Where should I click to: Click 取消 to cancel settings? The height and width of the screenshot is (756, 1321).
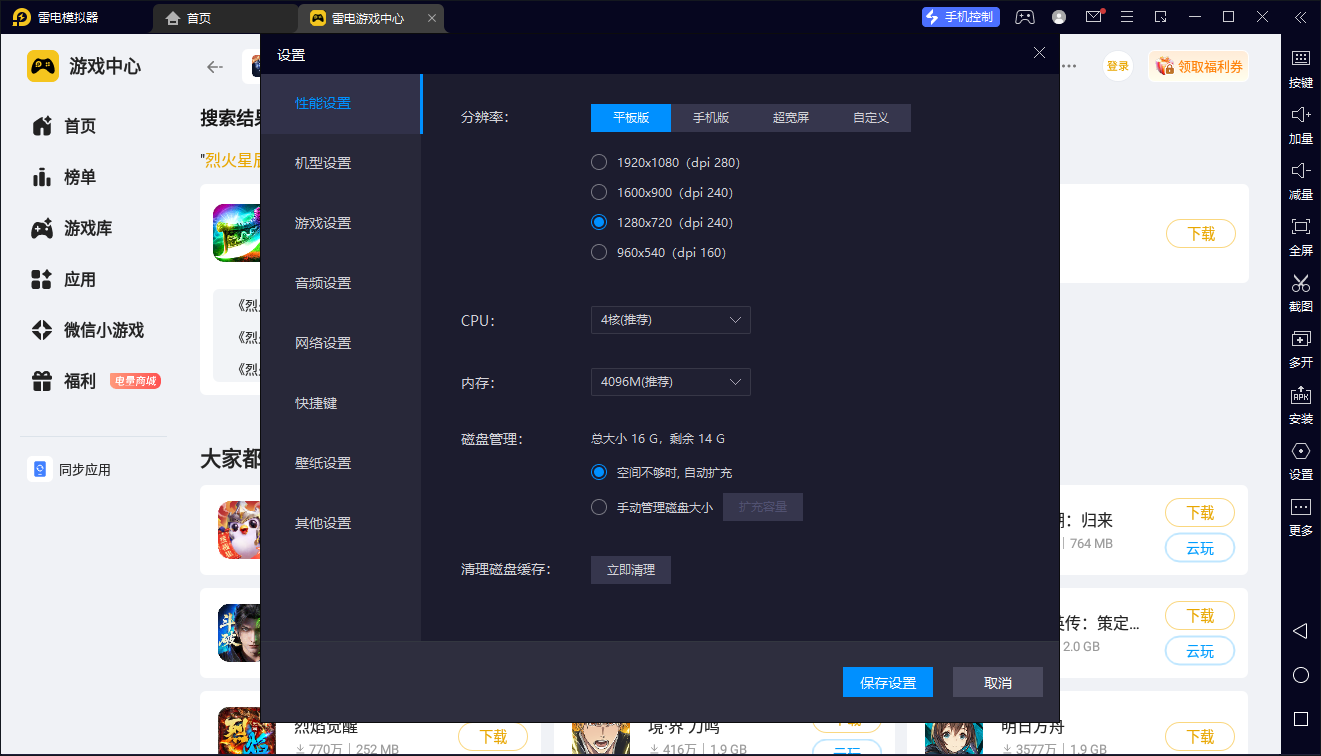pyautogui.click(x=998, y=682)
